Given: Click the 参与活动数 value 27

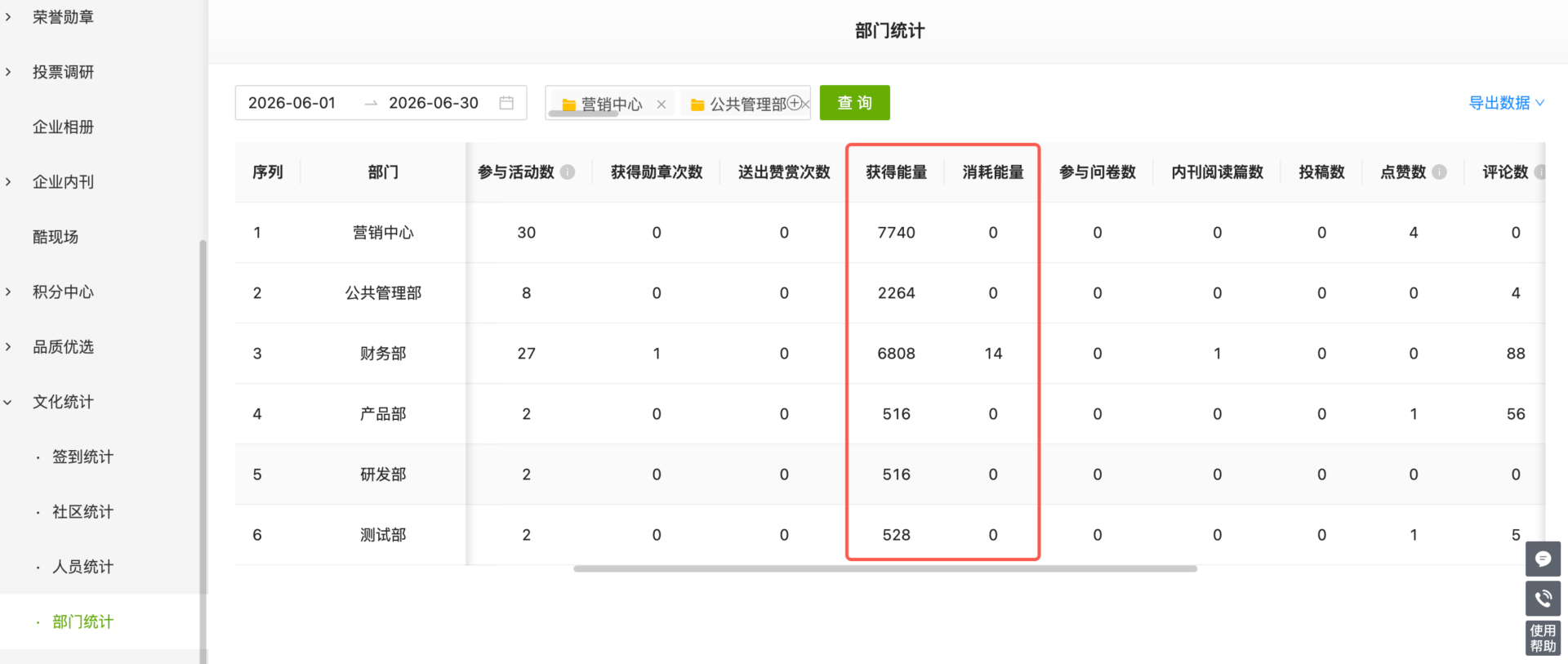Looking at the screenshot, I should pyautogui.click(x=527, y=354).
